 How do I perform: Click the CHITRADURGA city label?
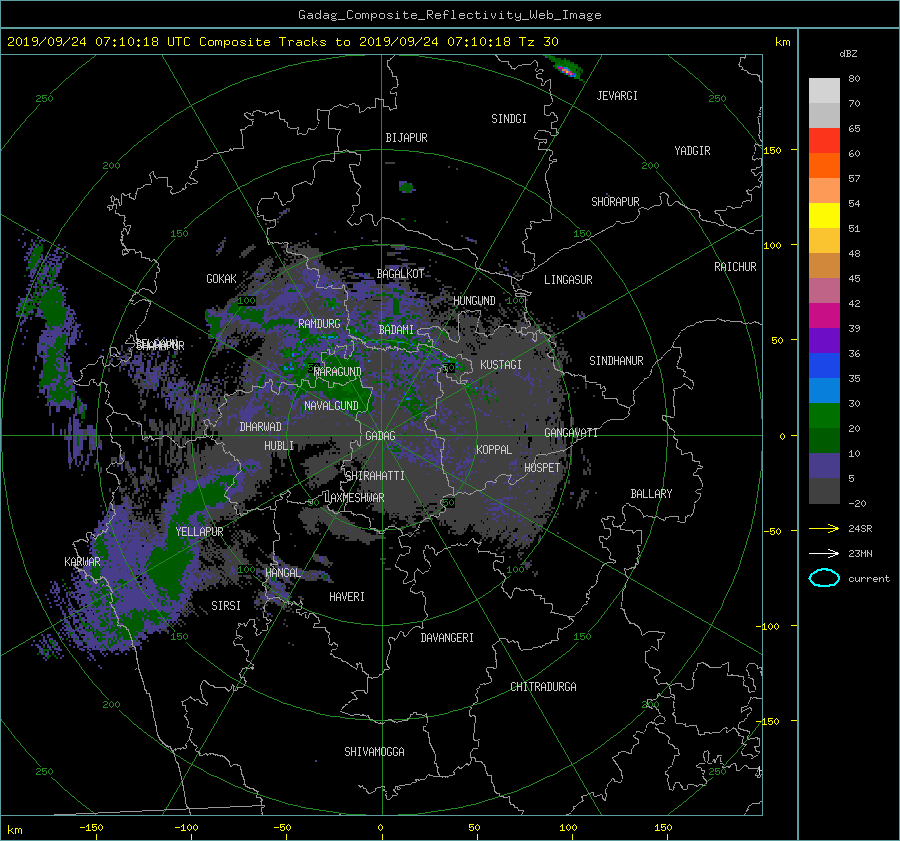(x=544, y=687)
